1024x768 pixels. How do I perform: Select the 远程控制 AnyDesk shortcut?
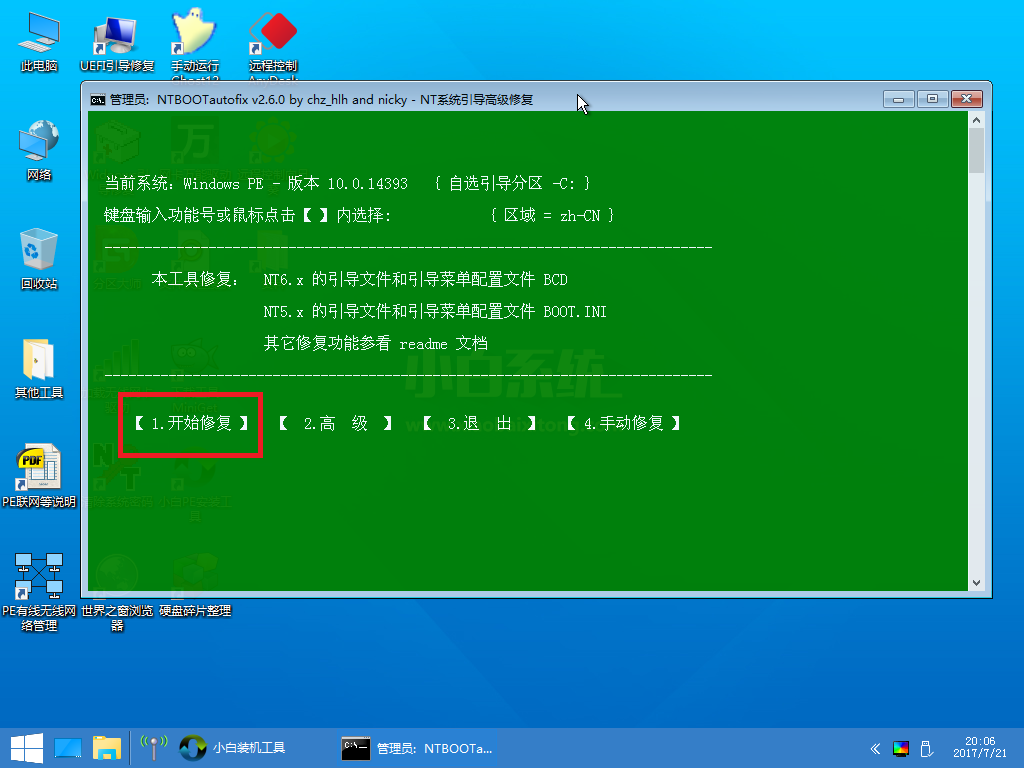tap(273, 43)
